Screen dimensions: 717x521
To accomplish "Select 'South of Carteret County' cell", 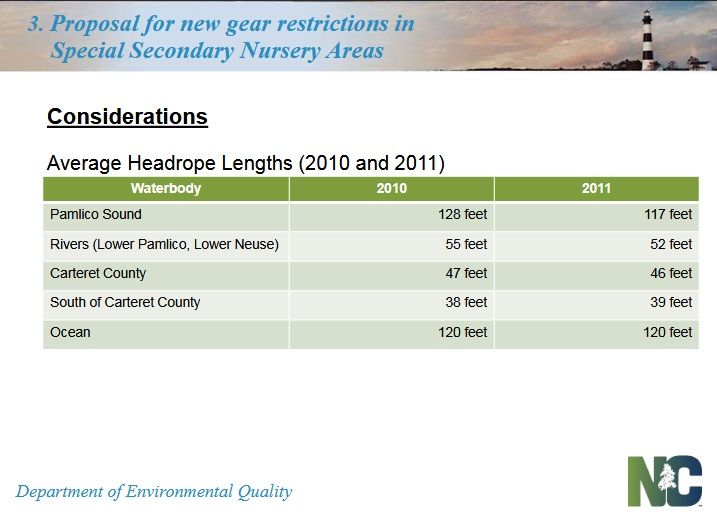I will click(x=166, y=305).
